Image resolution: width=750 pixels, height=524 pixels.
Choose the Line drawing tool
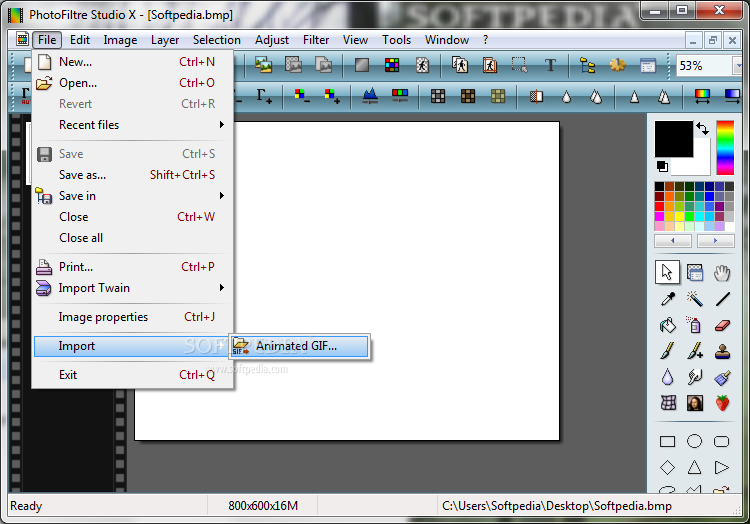tap(722, 299)
